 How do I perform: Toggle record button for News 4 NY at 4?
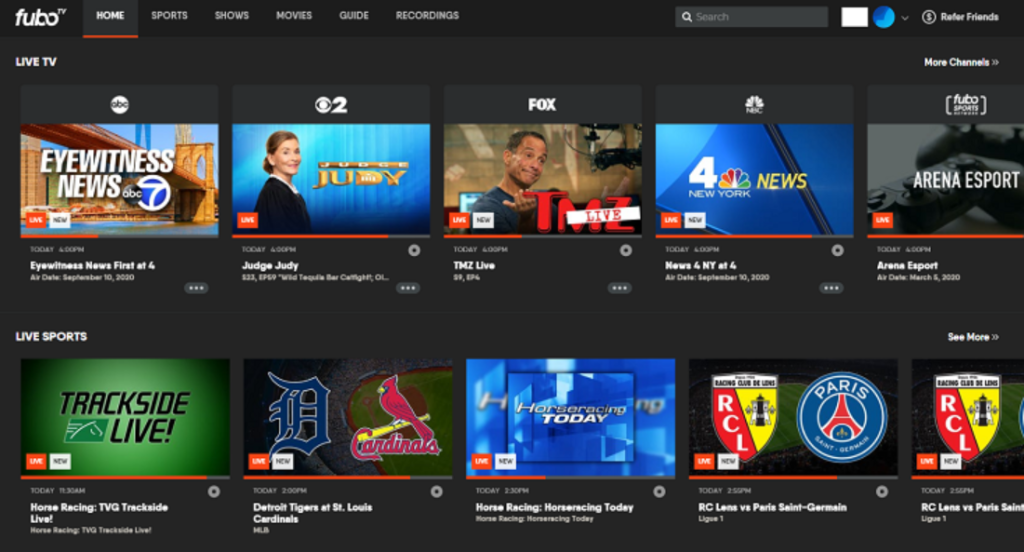pyautogui.click(x=837, y=250)
